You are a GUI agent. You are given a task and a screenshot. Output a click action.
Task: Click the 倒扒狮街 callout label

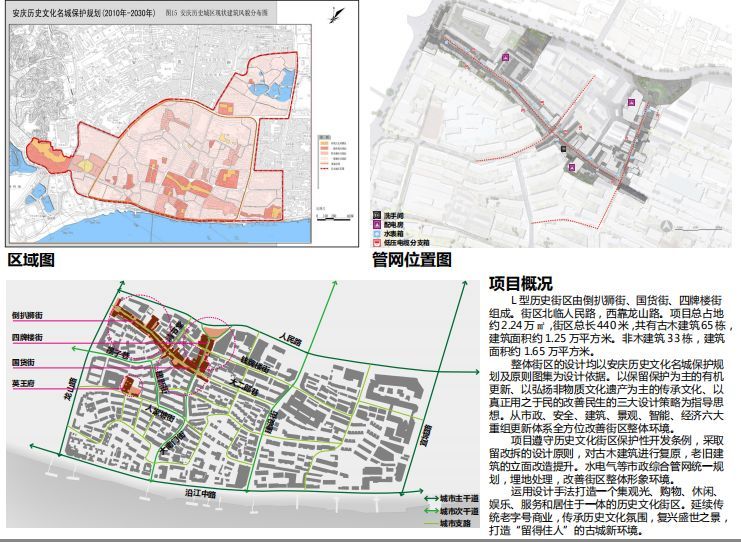(x=28, y=315)
